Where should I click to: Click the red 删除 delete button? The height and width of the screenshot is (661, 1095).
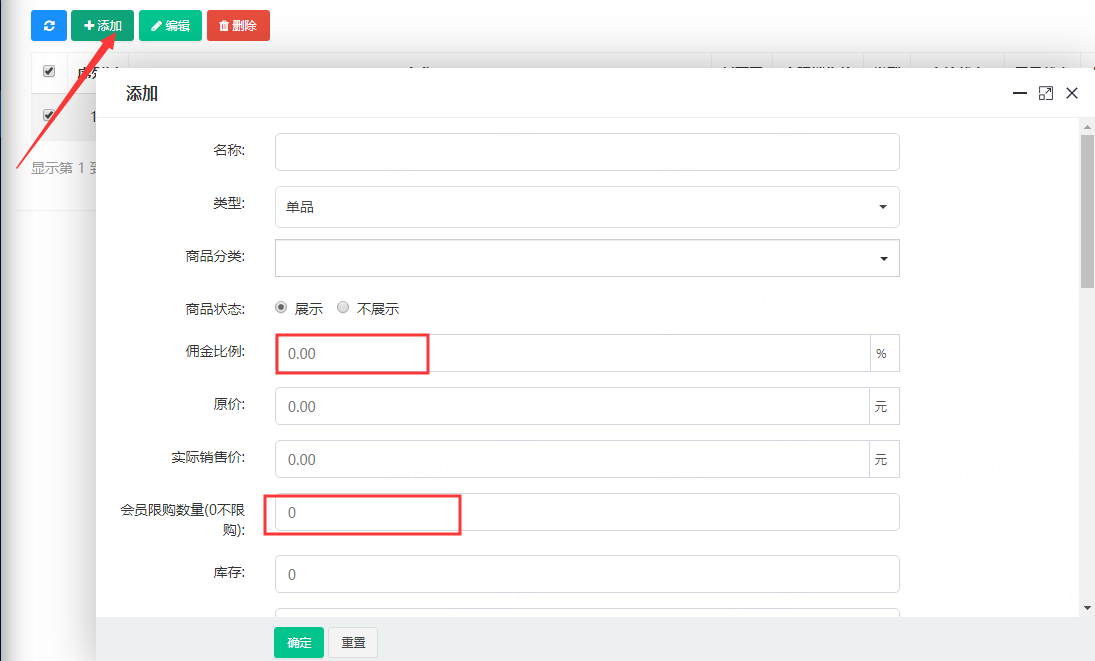[x=238, y=26]
